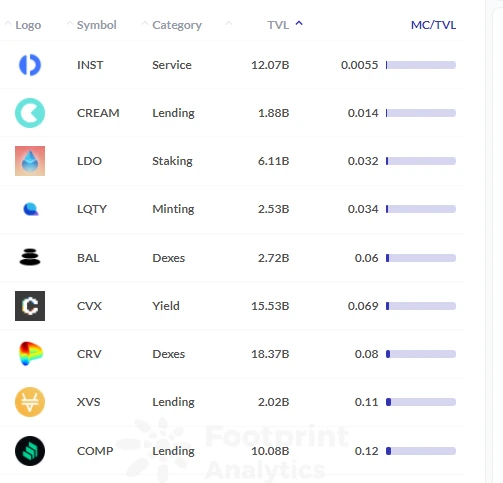Click the COMP green logo
This screenshot has width=503, height=483.
[x=30, y=451]
